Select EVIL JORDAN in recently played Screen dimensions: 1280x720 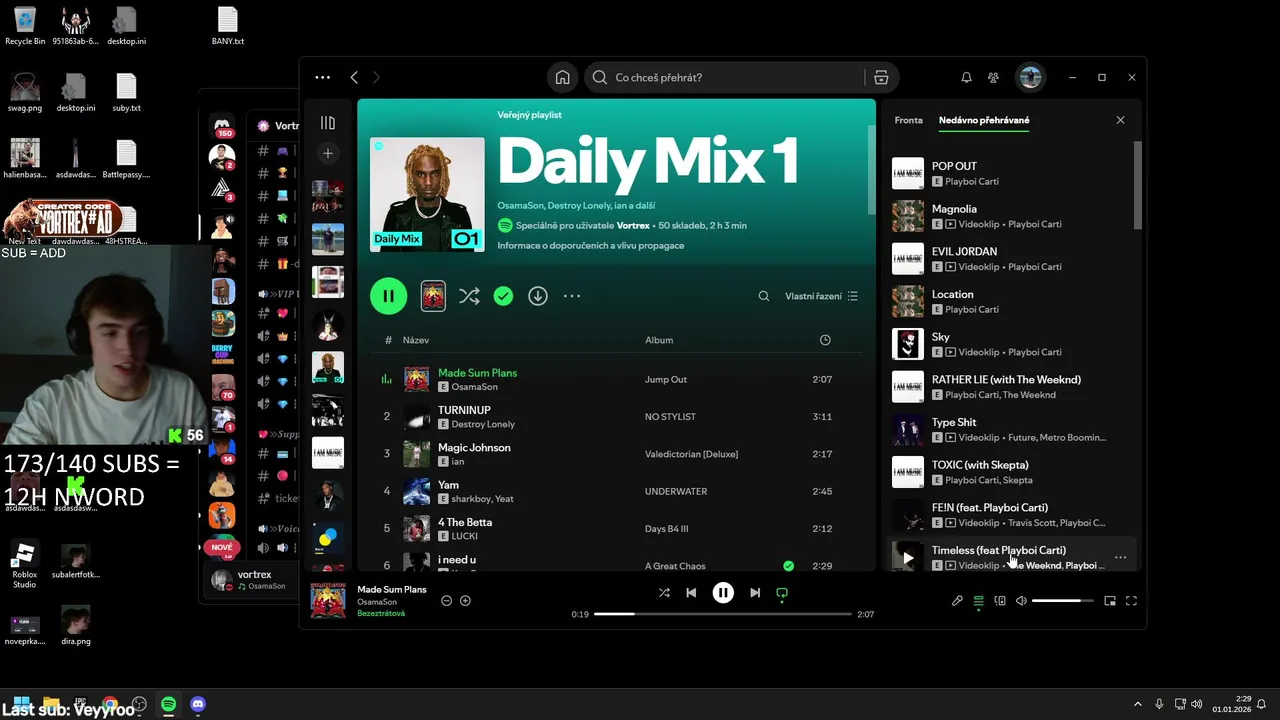click(x=1012, y=258)
